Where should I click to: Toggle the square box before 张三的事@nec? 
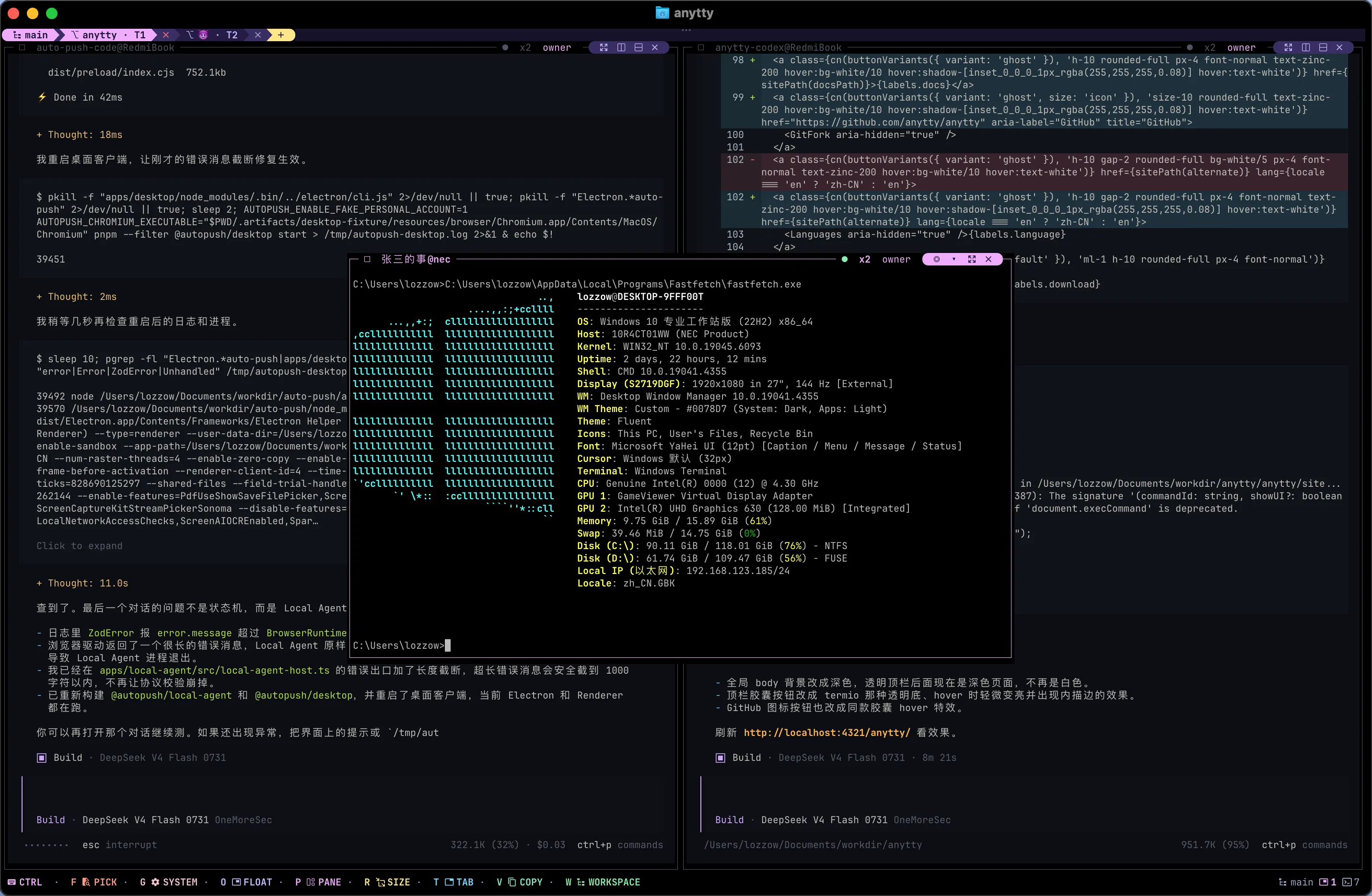click(367, 259)
